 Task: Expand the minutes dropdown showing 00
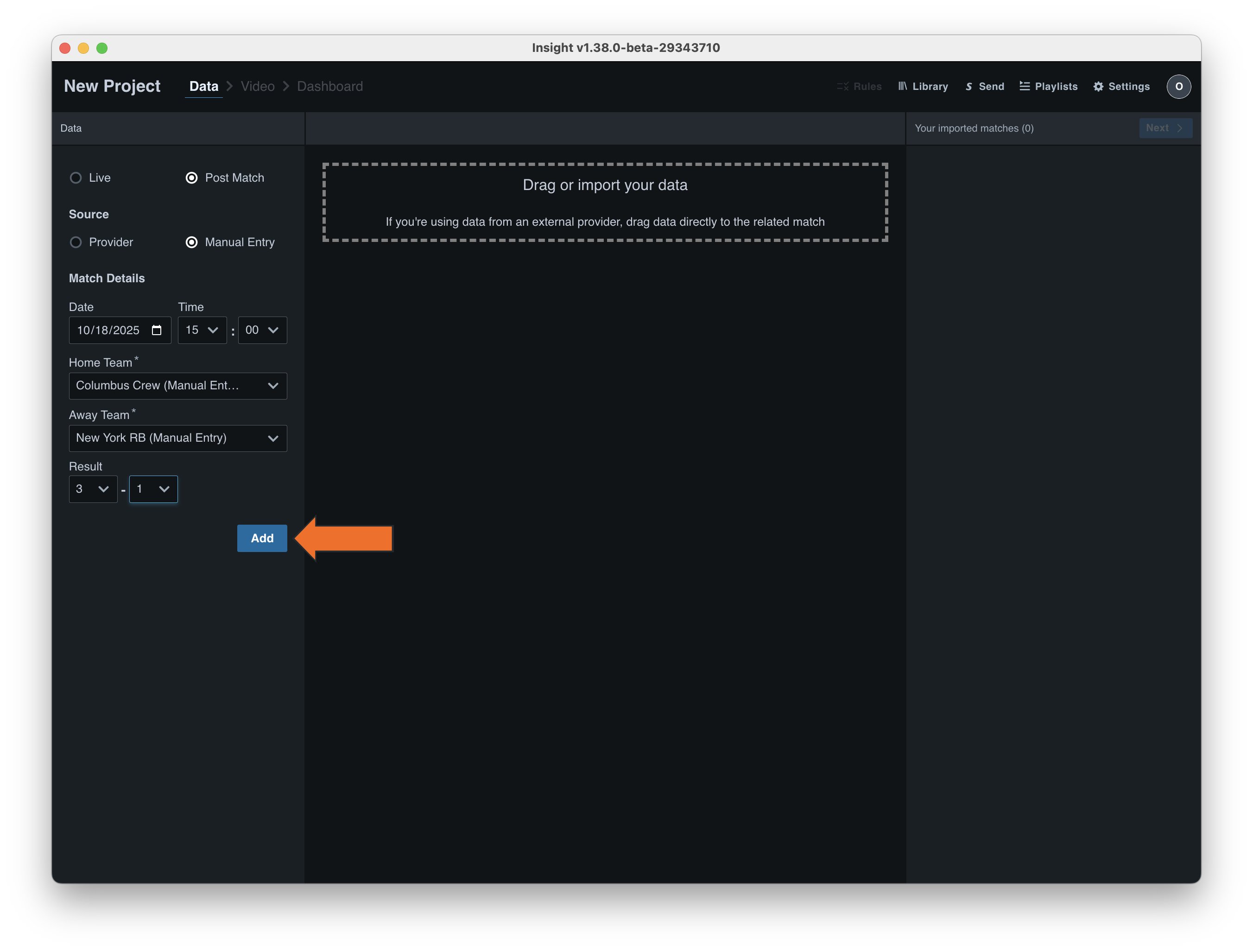pyautogui.click(x=262, y=330)
